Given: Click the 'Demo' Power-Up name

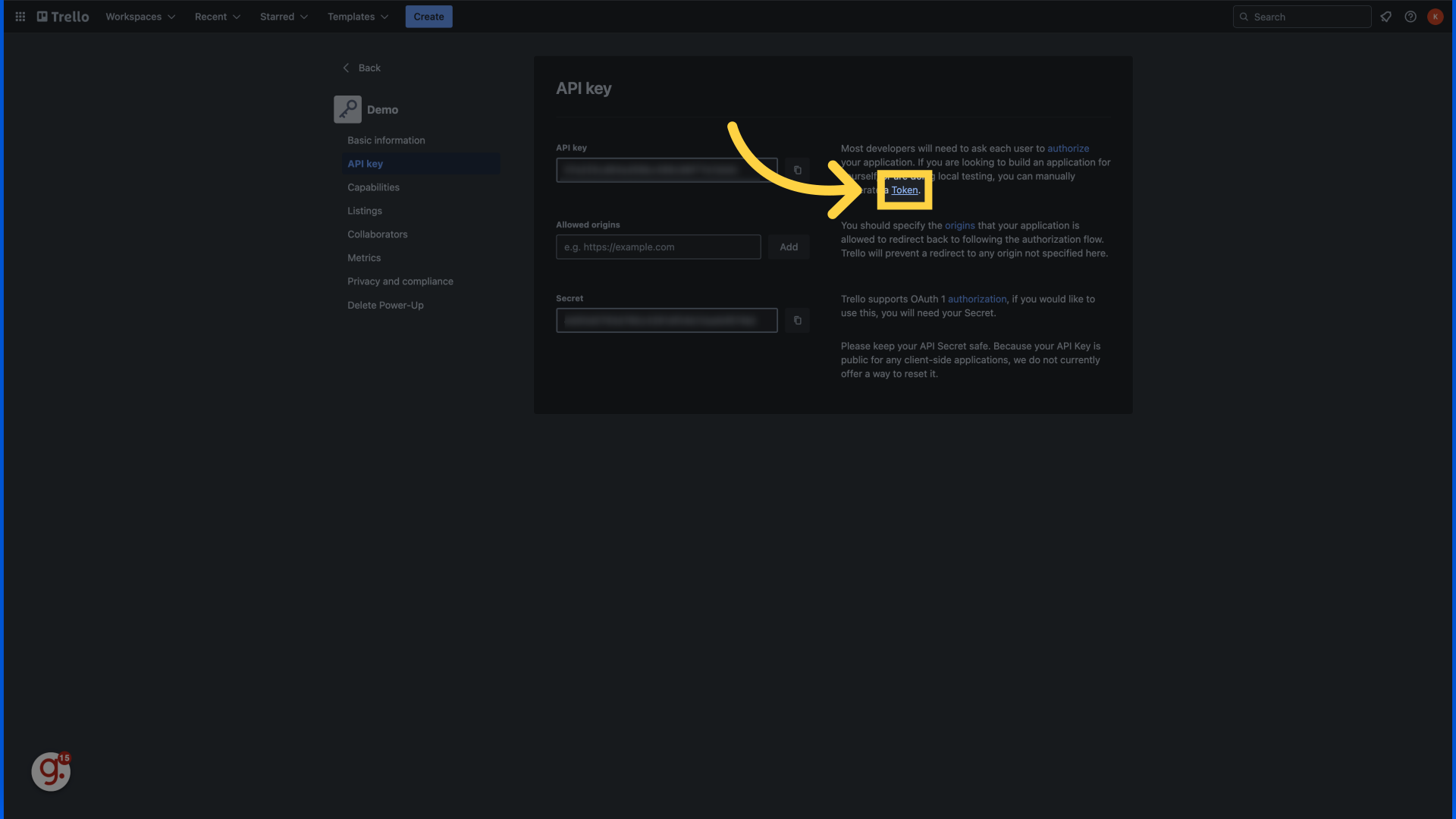Looking at the screenshot, I should click(382, 110).
